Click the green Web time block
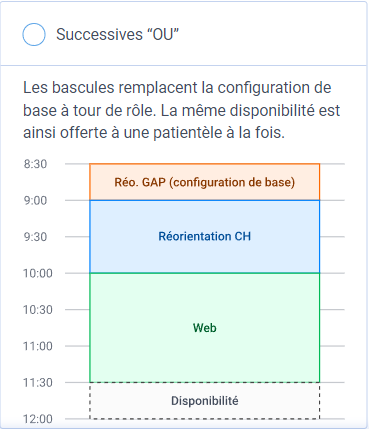The width and height of the screenshot is (369, 429). [x=205, y=328]
